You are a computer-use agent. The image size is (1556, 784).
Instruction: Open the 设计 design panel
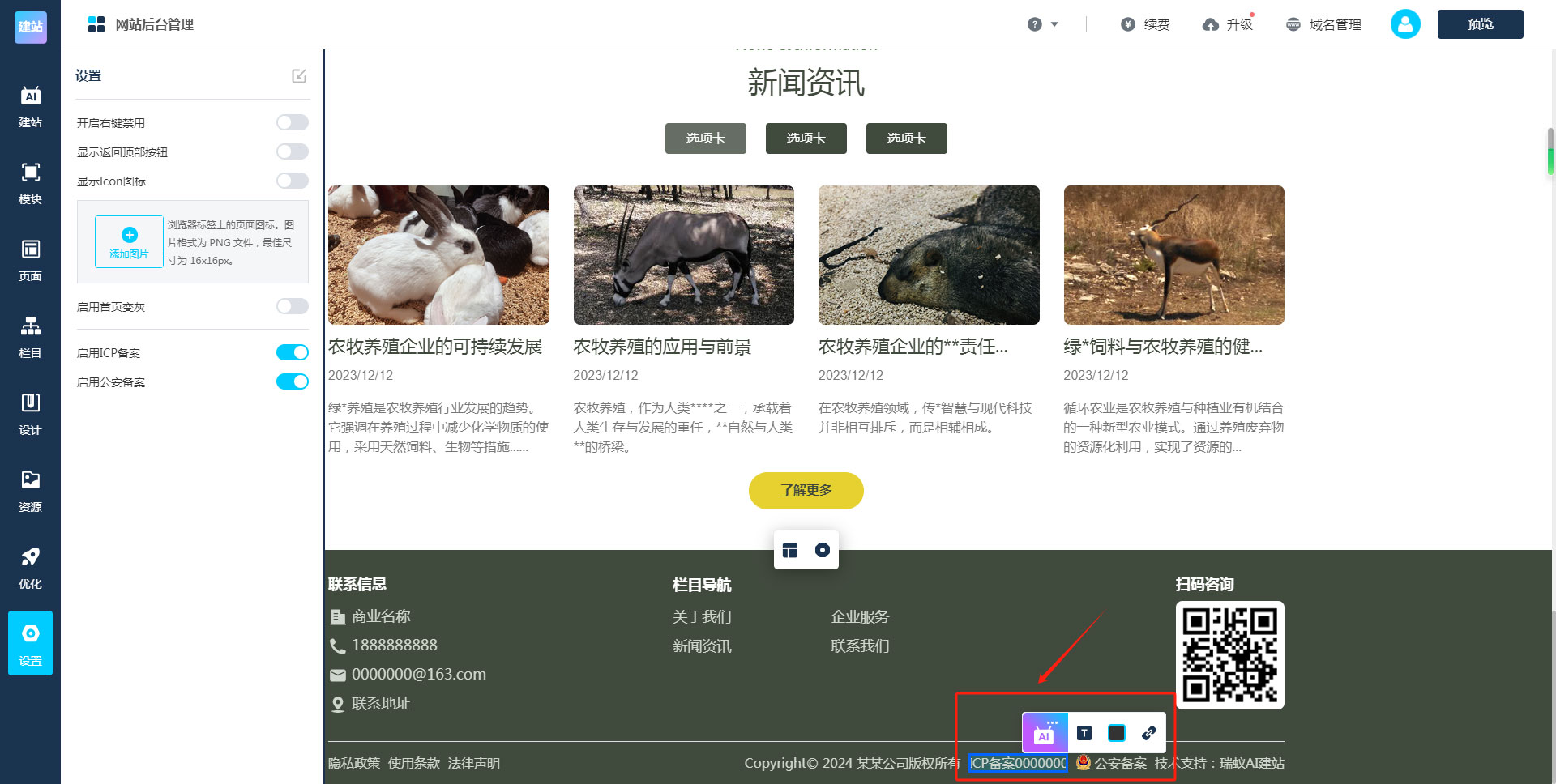[30, 415]
